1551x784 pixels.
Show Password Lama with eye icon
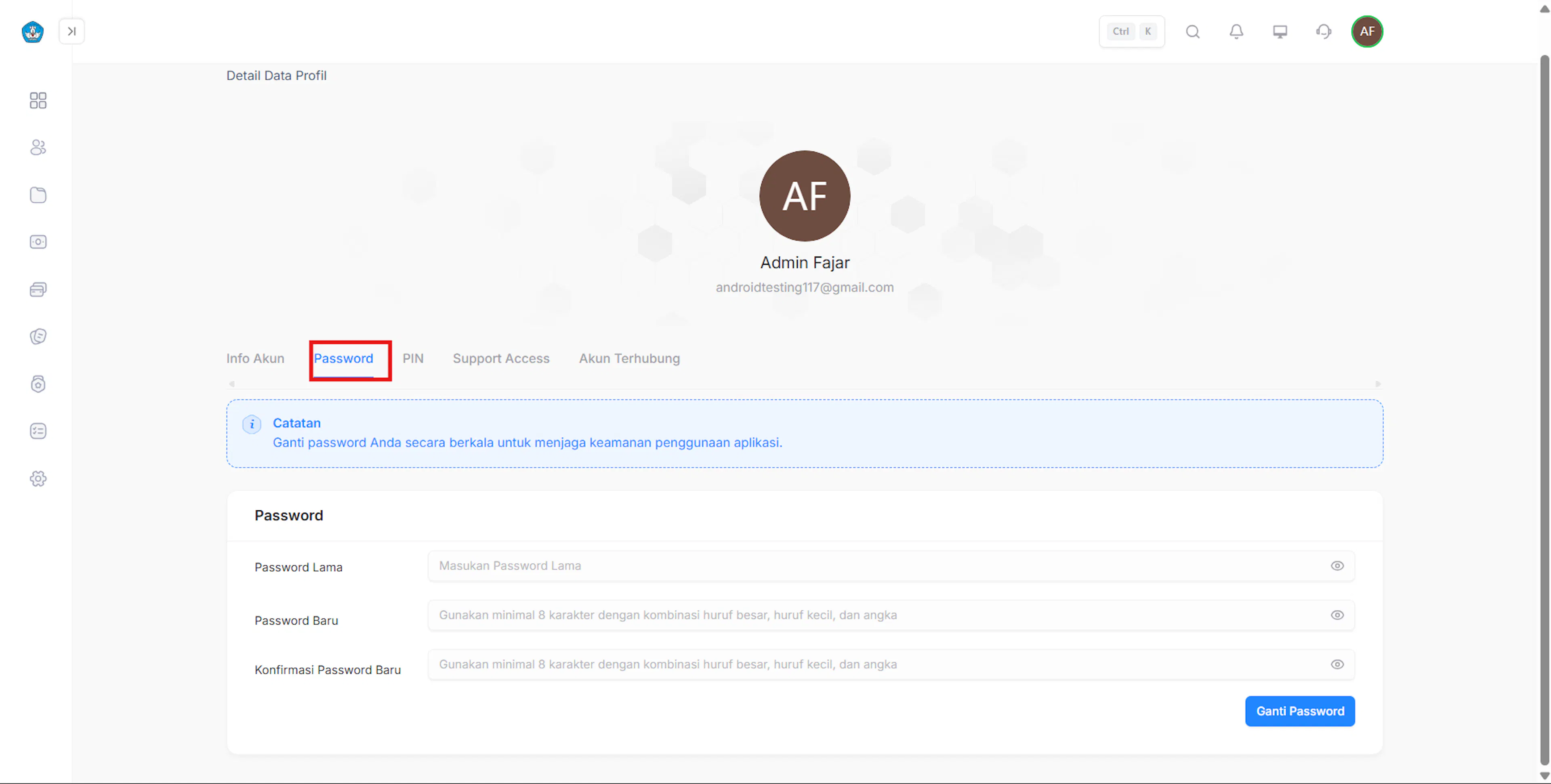[x=1337, y=566]
